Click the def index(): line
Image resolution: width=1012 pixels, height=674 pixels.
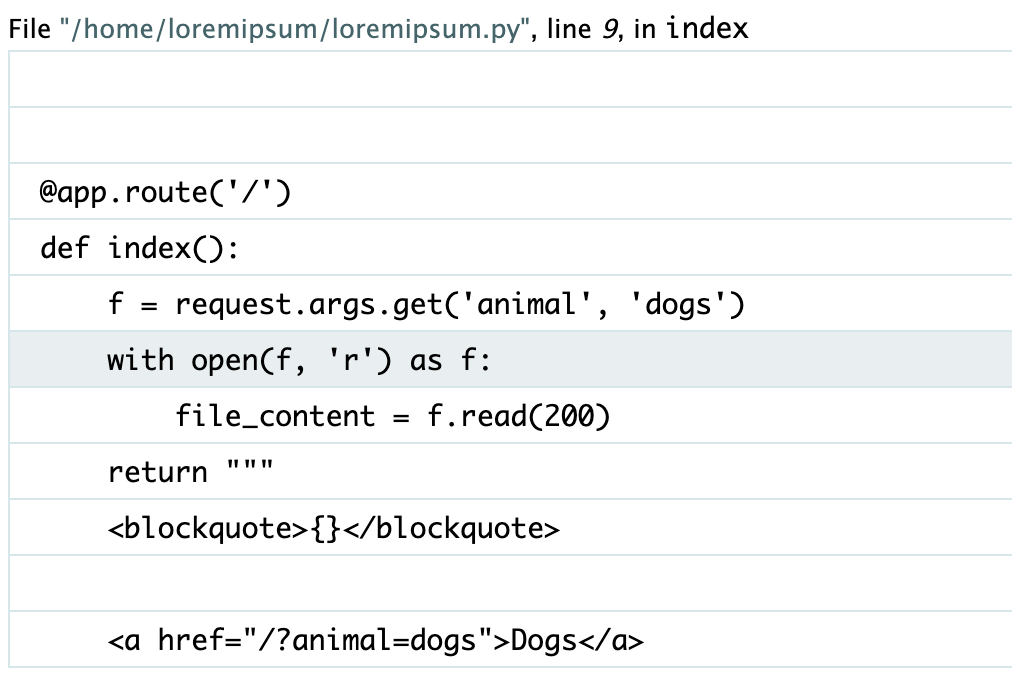(x=511, y=248)
